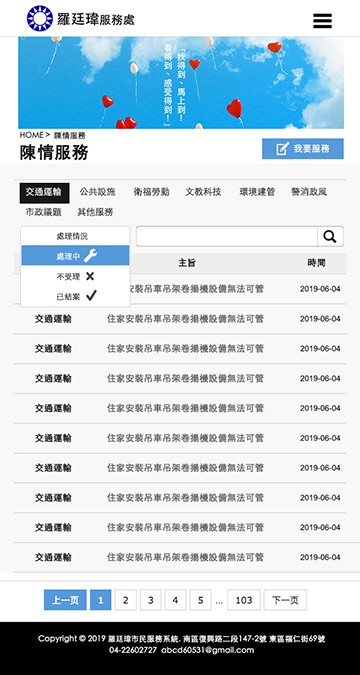Click the 陳情服務 page heading

point(54,152)
